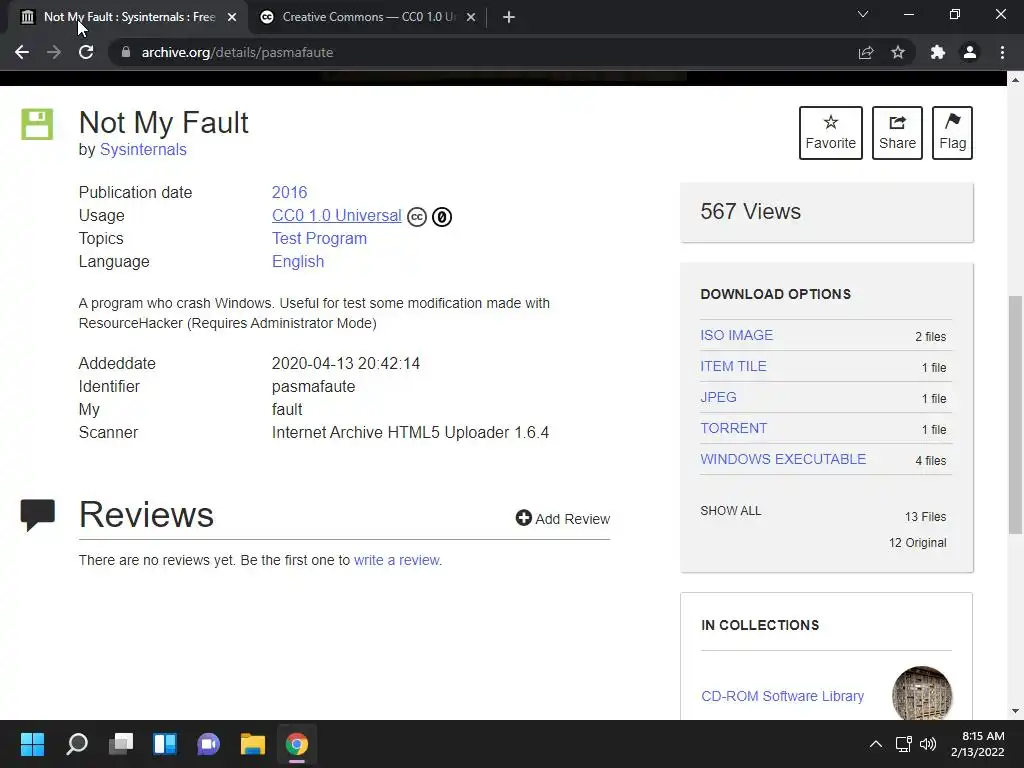Open the CD-ROM Software Library collection
The width and height of the screenshot is (1024, 768).
coord(782,696)
